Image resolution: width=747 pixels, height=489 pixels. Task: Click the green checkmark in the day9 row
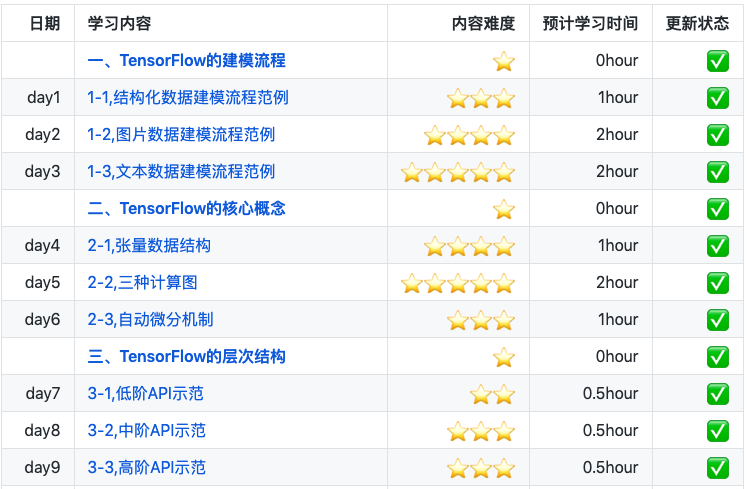tap(718, 468)
